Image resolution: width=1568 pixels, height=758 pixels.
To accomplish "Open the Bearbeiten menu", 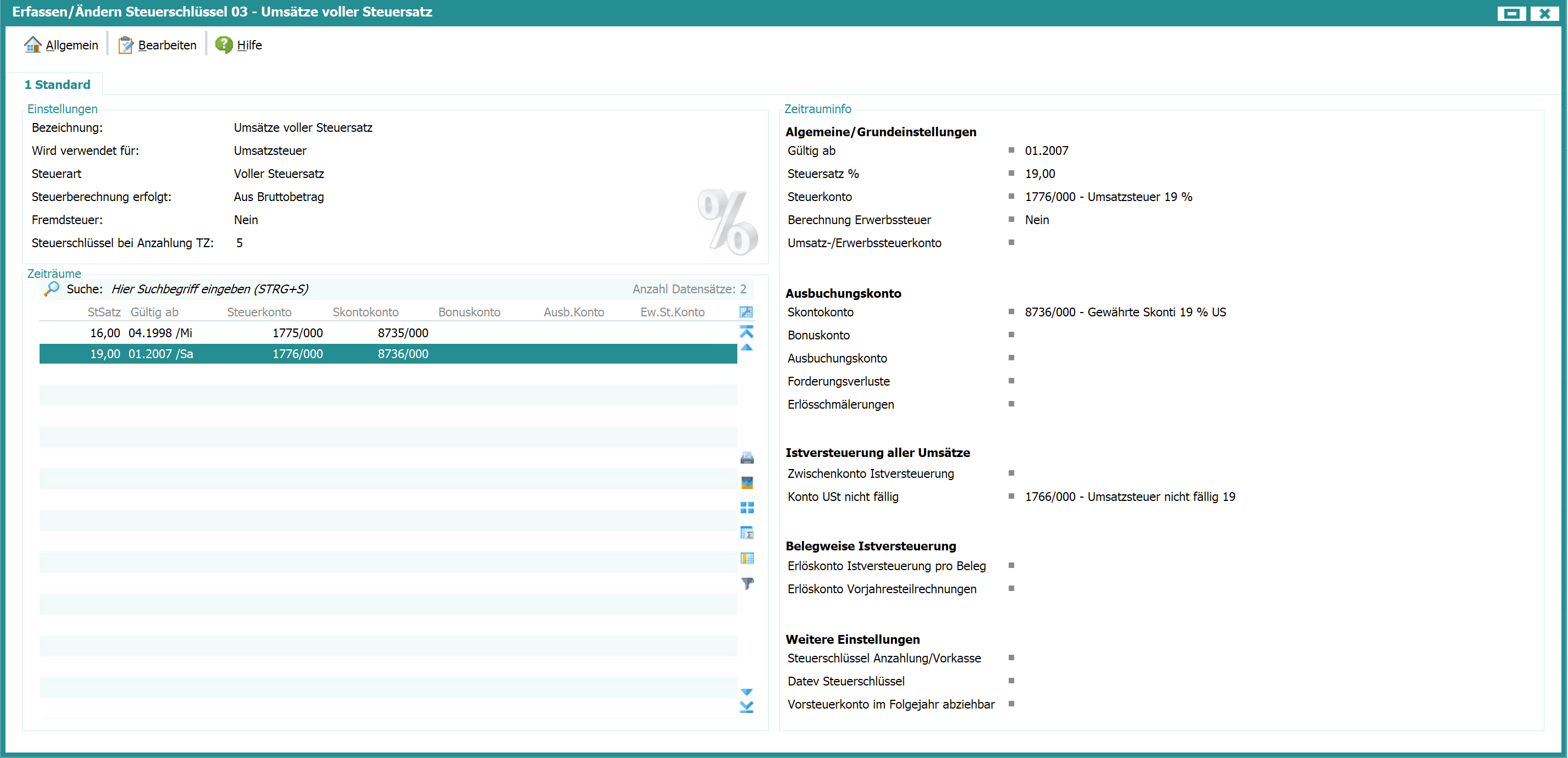I will click(x=157, y=45).
